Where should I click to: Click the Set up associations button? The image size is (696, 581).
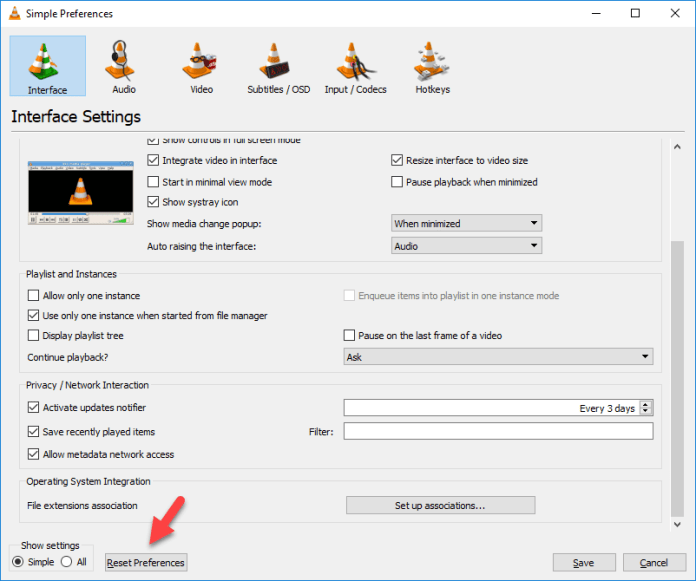[440, 506]
